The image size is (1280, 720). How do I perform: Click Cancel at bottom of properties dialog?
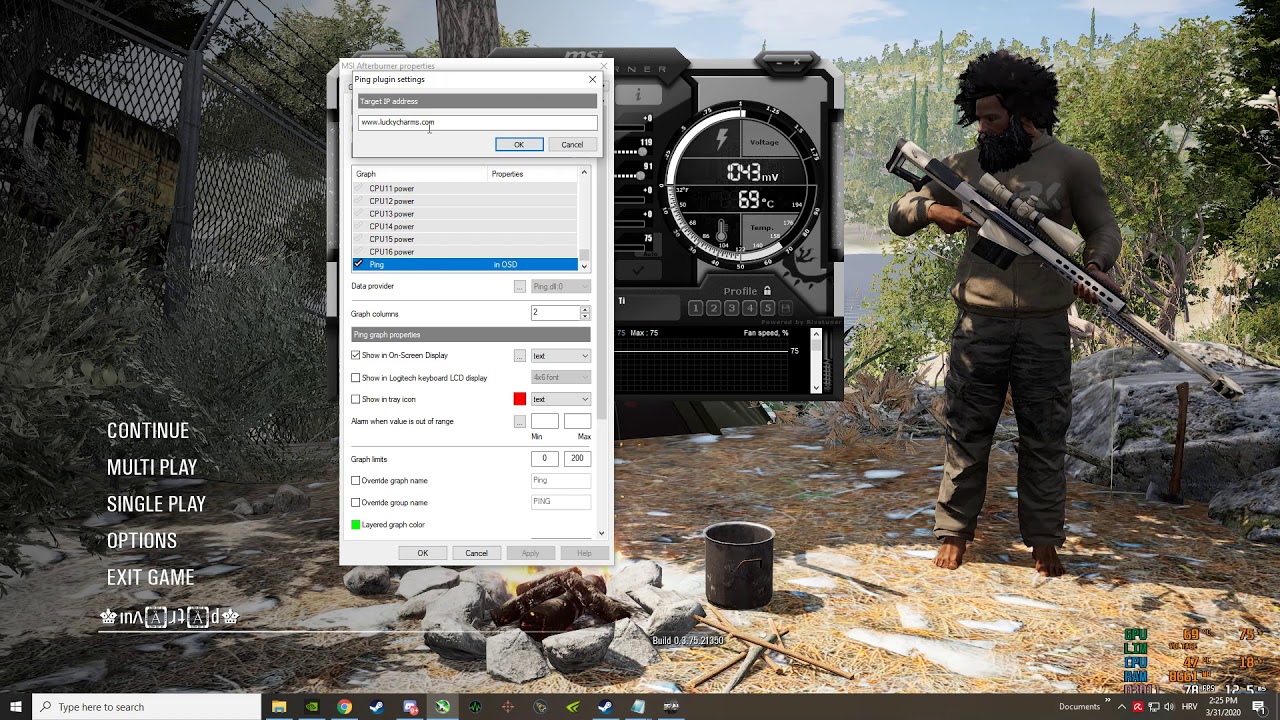pyautogui.click(x=476, y=553)
